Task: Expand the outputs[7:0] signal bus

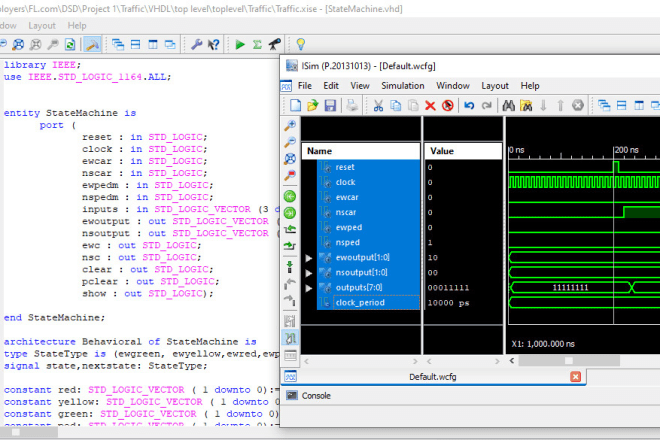Action: pyautogui.click(x=309, y=288)
